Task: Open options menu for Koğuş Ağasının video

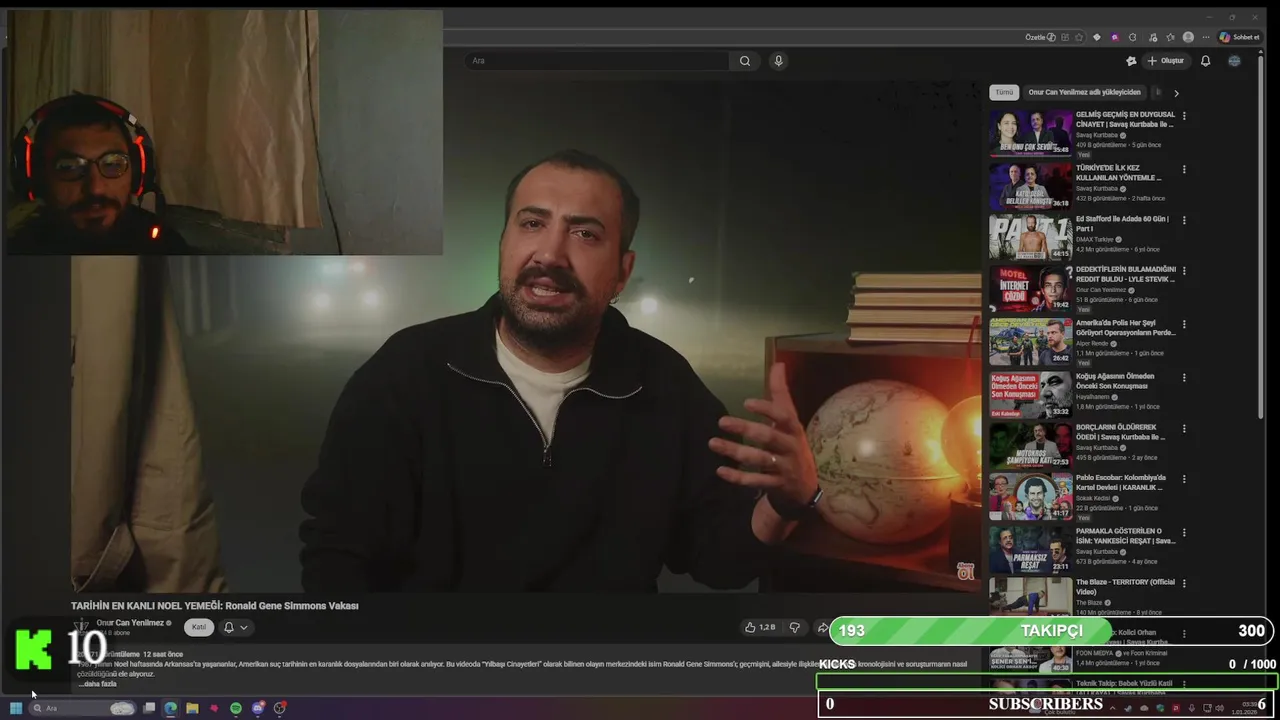Action: tap(1184, 378)
